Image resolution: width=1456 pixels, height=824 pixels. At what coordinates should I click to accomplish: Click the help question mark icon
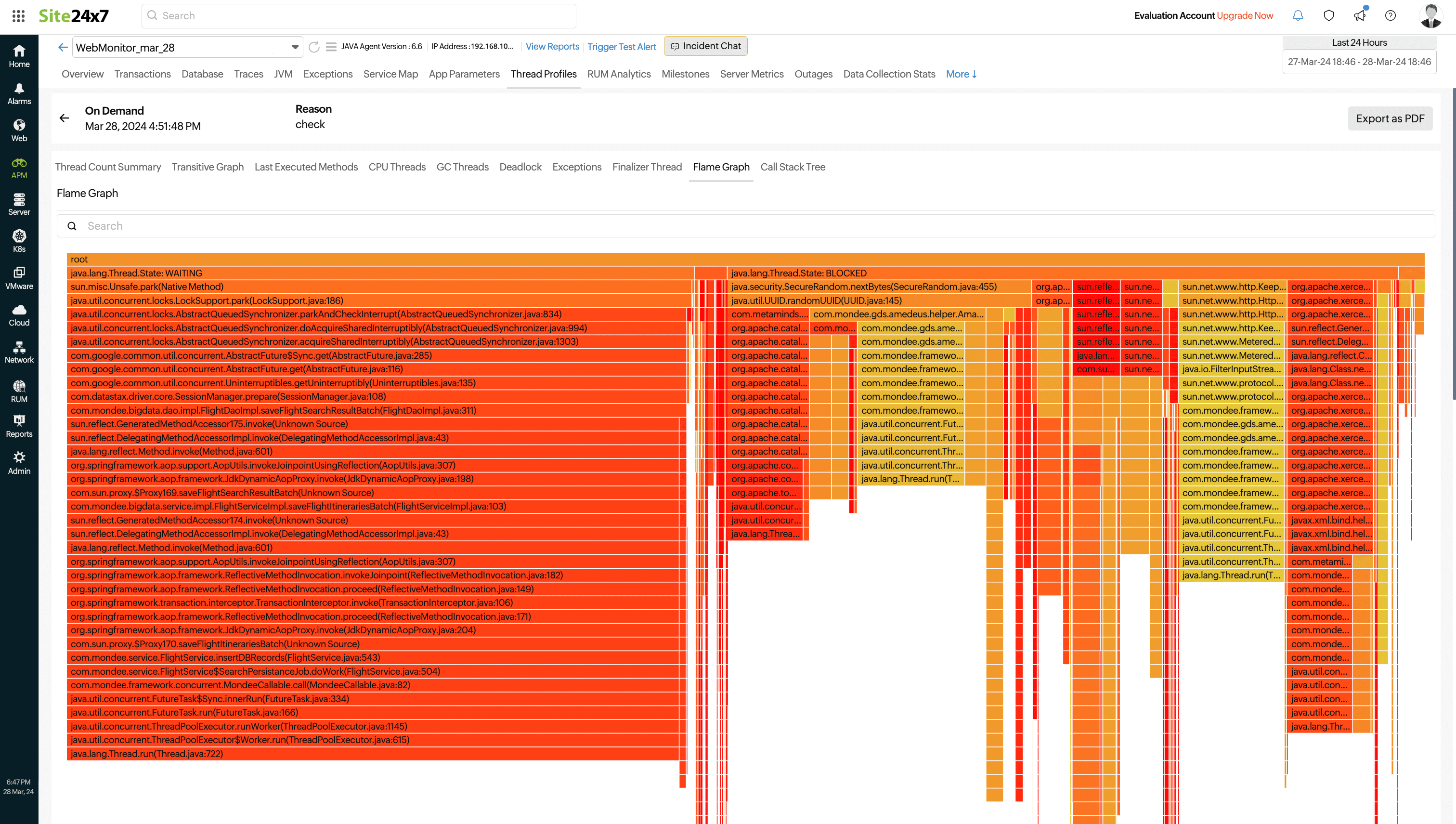1391,15
